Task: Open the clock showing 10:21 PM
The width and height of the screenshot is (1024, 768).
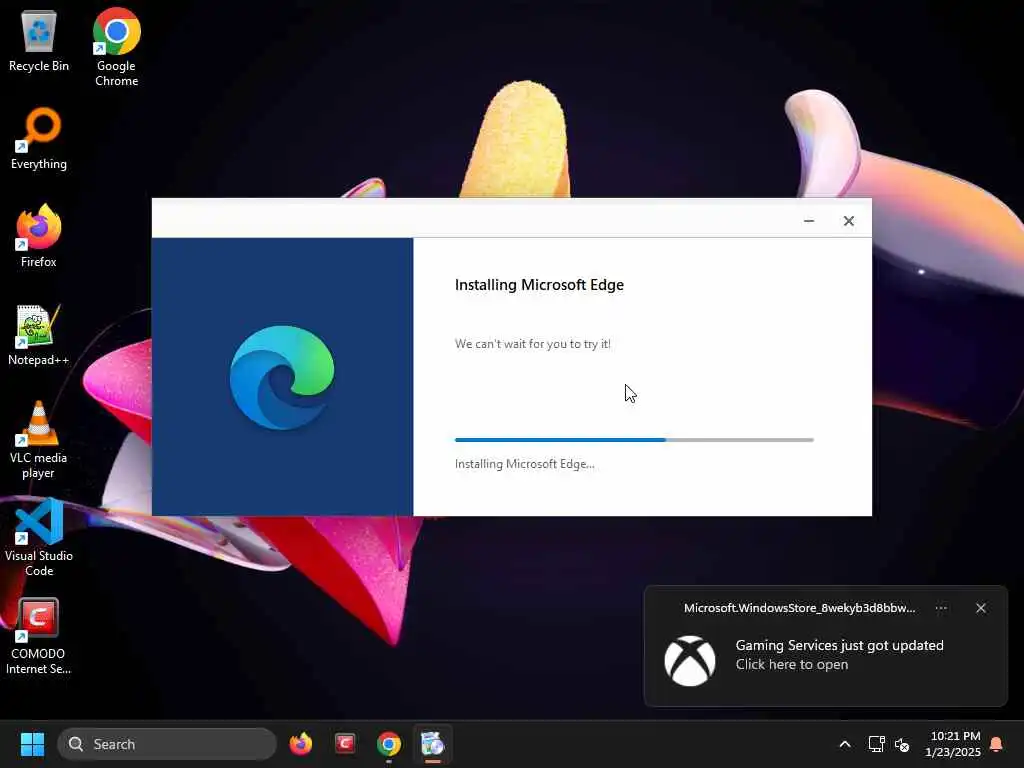Action: pyautogui.click(x=953, y=744)
